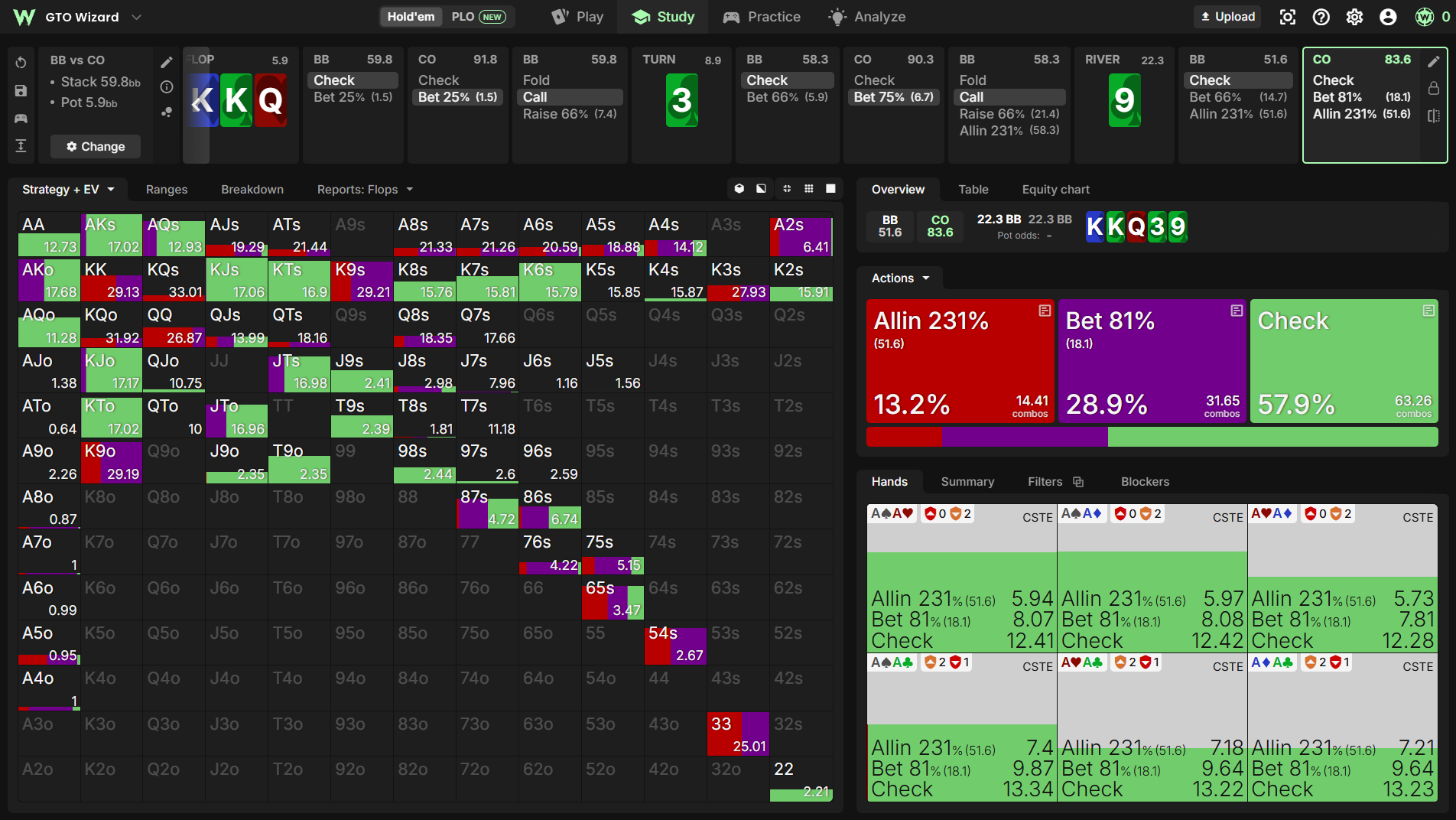Click the Upload button
The image size is (1456, 820).
[1228, 17]
